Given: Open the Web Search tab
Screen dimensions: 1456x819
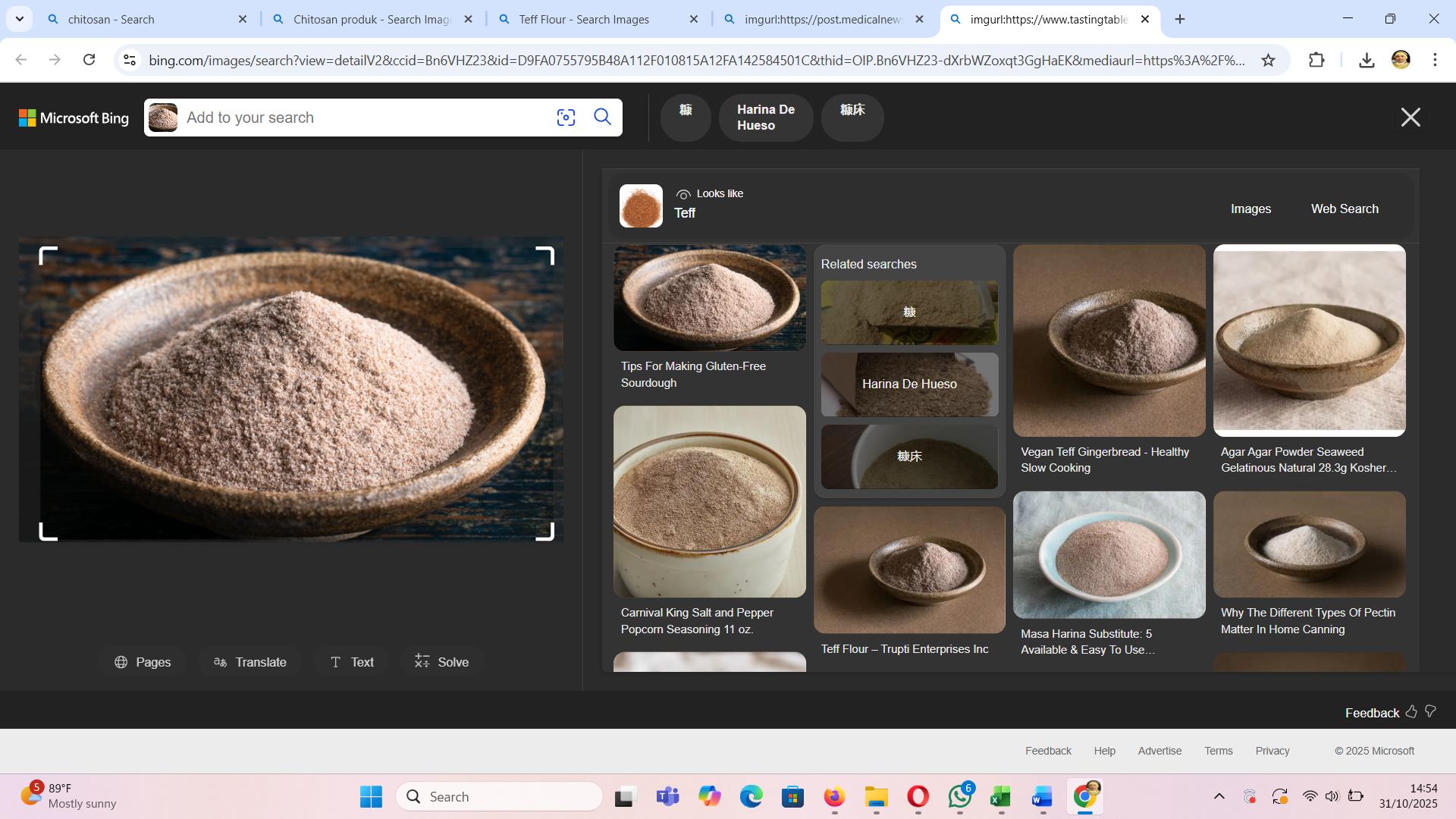Looking at the screenshot, I should click(x=1344, y=209).
